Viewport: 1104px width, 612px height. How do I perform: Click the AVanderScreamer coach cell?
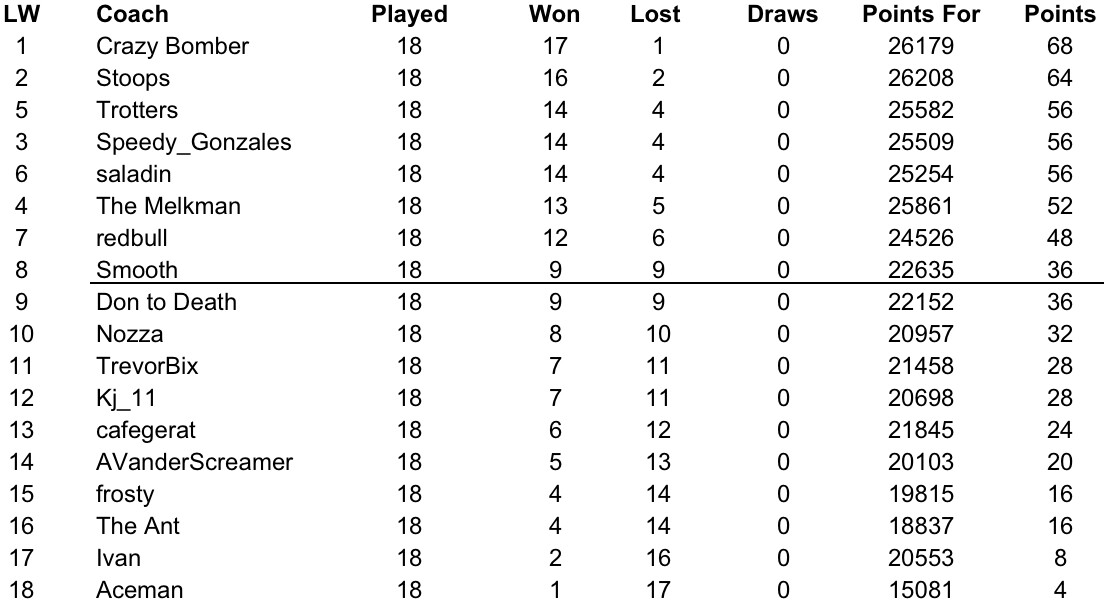[194, 462]
